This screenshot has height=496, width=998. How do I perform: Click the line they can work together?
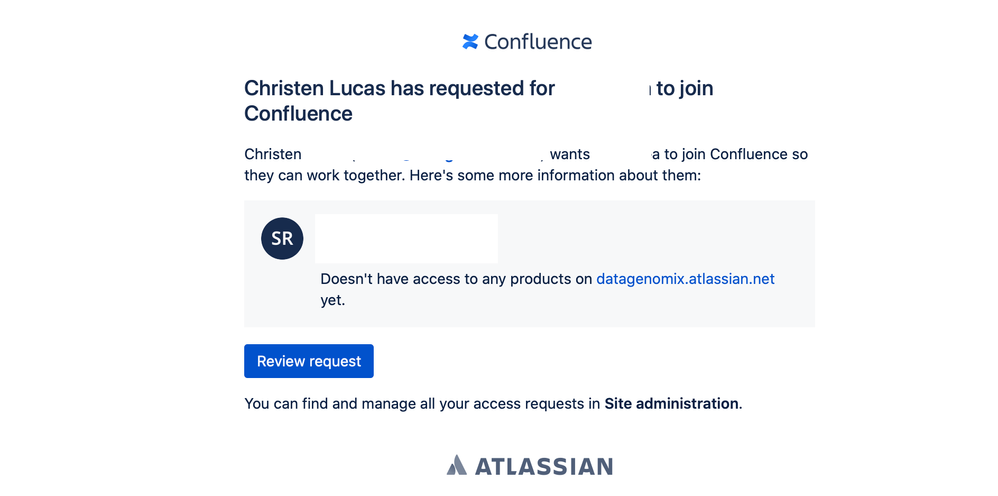tap(472, 176)
